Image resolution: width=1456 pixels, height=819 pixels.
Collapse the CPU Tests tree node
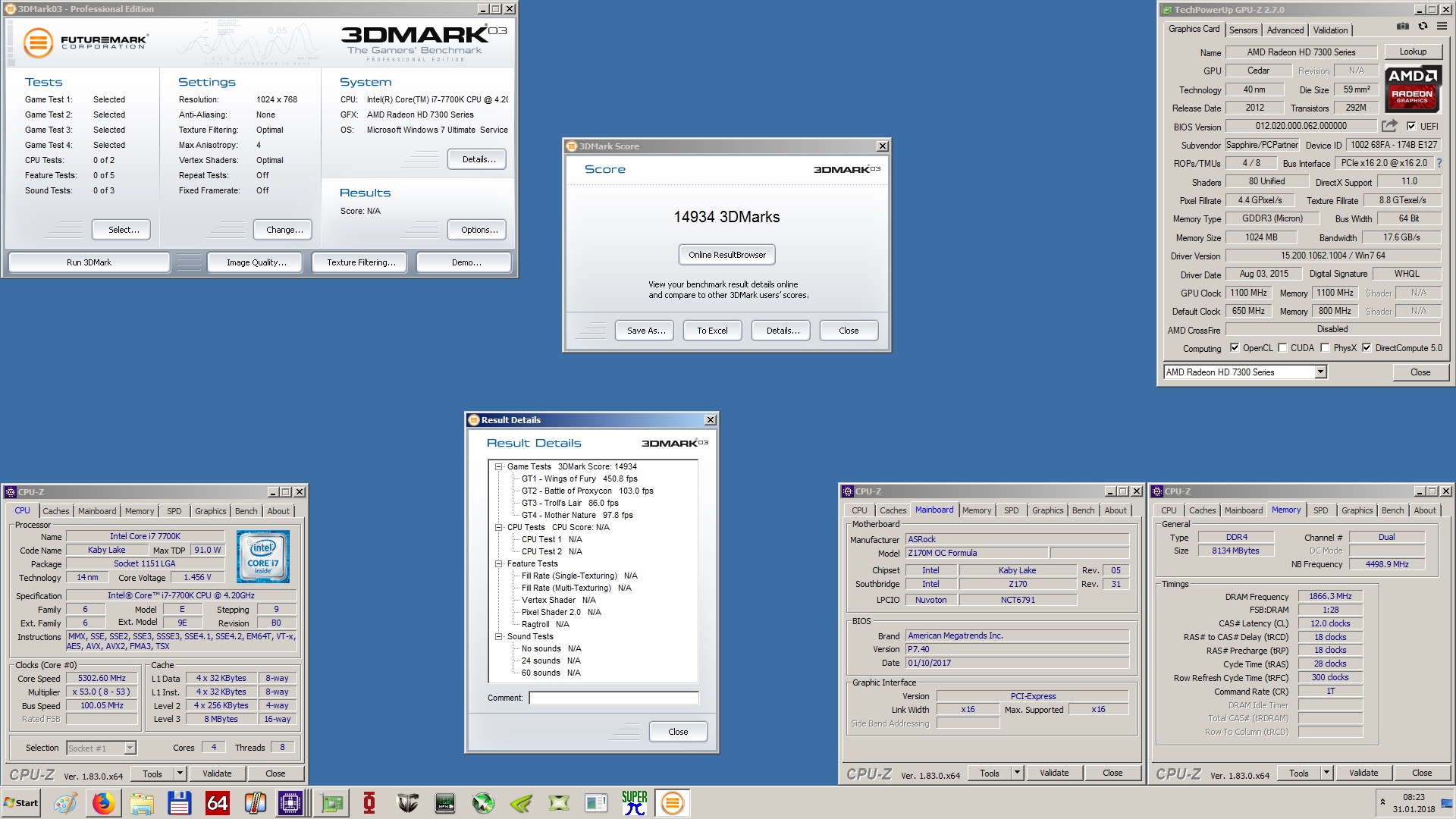point(499,528)
